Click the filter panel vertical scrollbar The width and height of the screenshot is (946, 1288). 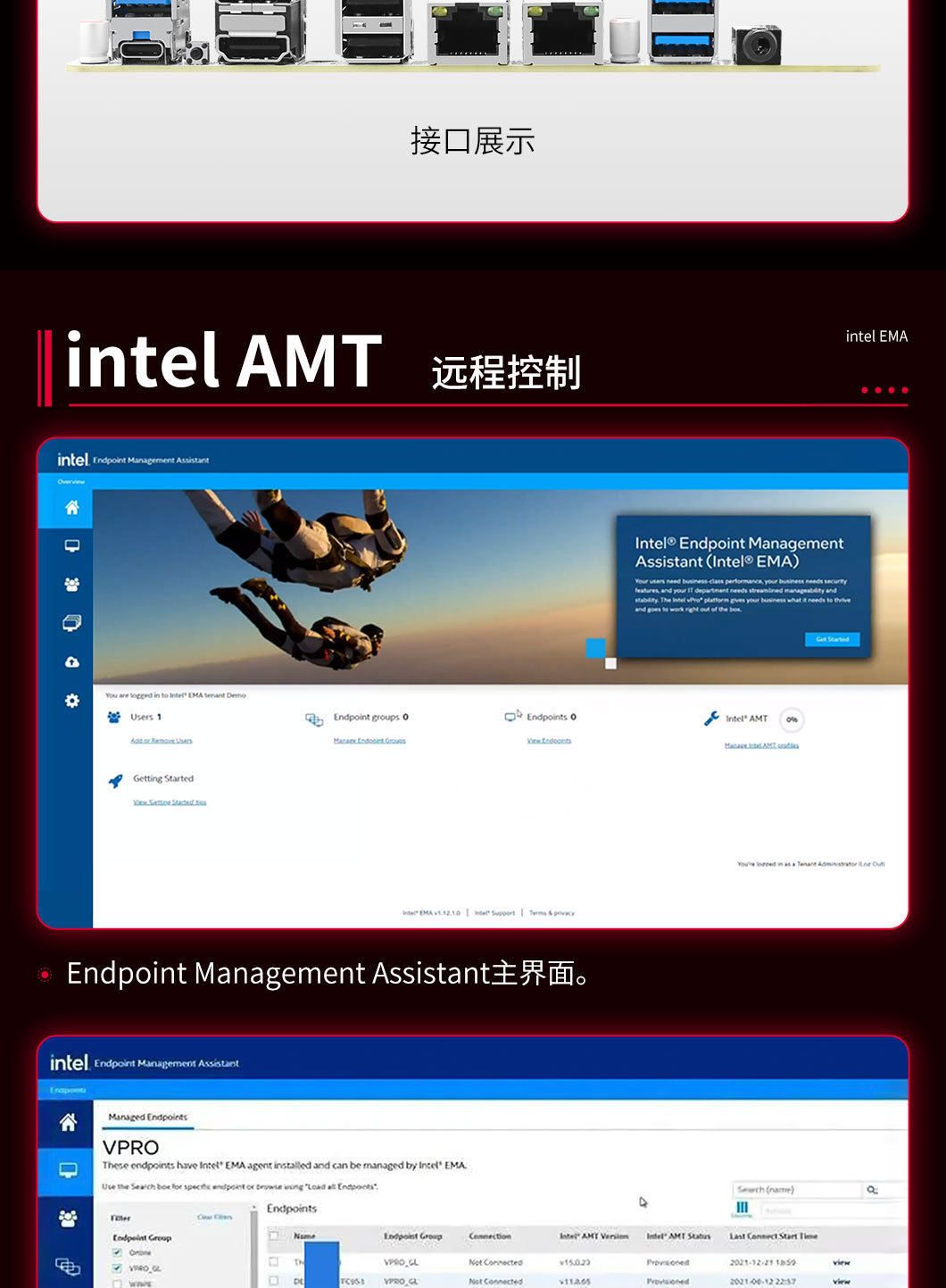(254, 1247)
